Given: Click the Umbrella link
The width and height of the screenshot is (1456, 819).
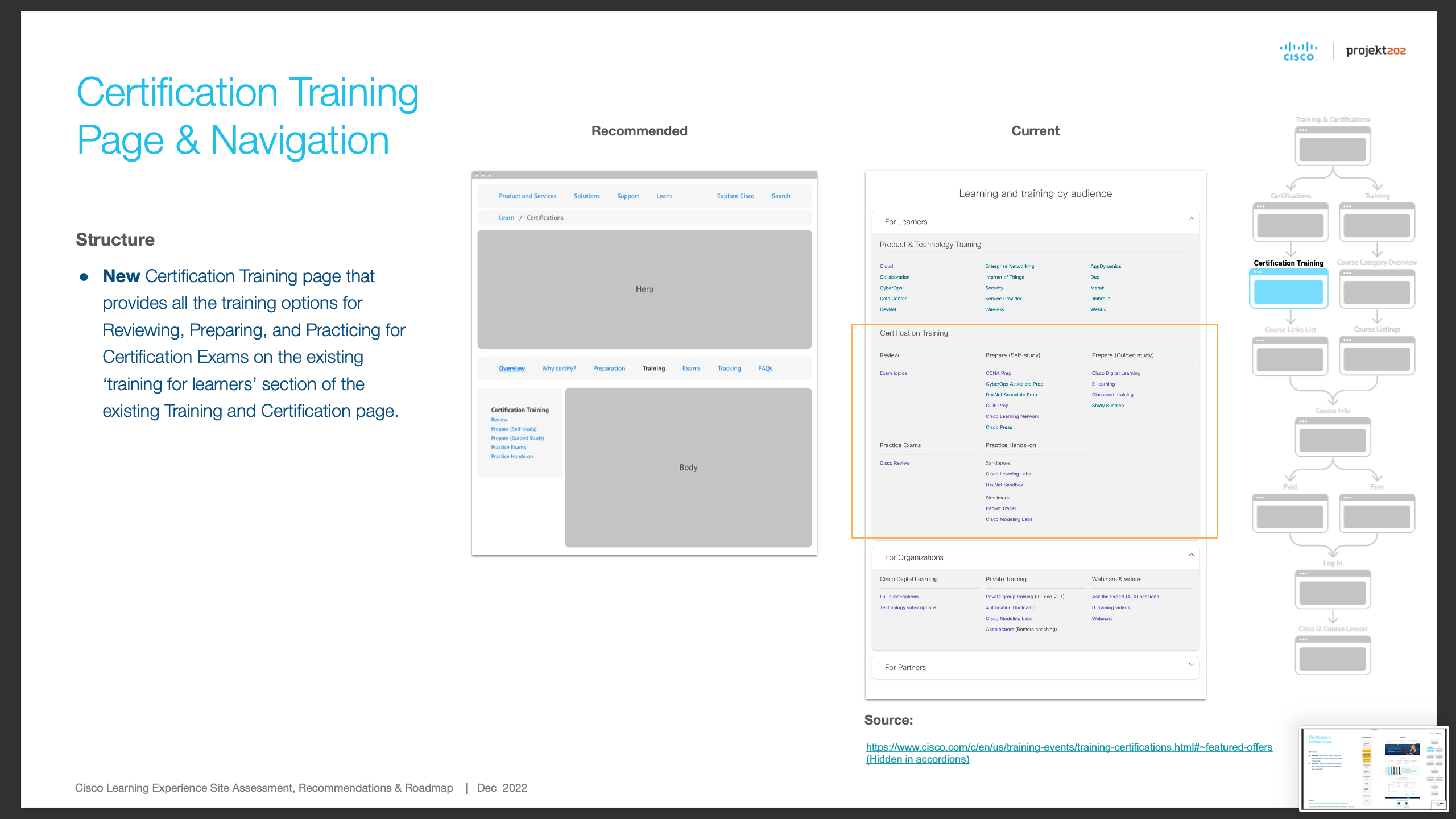Looking at the screenshot, I should 1100,299.
